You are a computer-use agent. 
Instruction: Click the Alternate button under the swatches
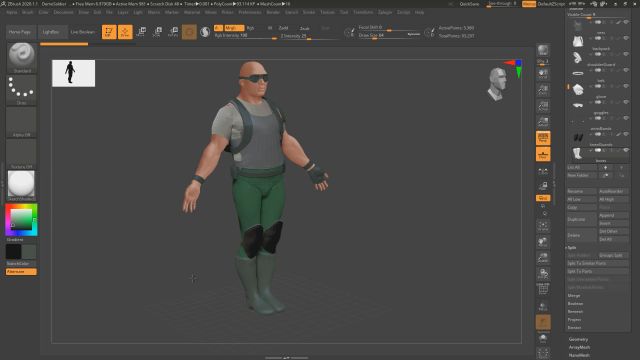[21, 272]
